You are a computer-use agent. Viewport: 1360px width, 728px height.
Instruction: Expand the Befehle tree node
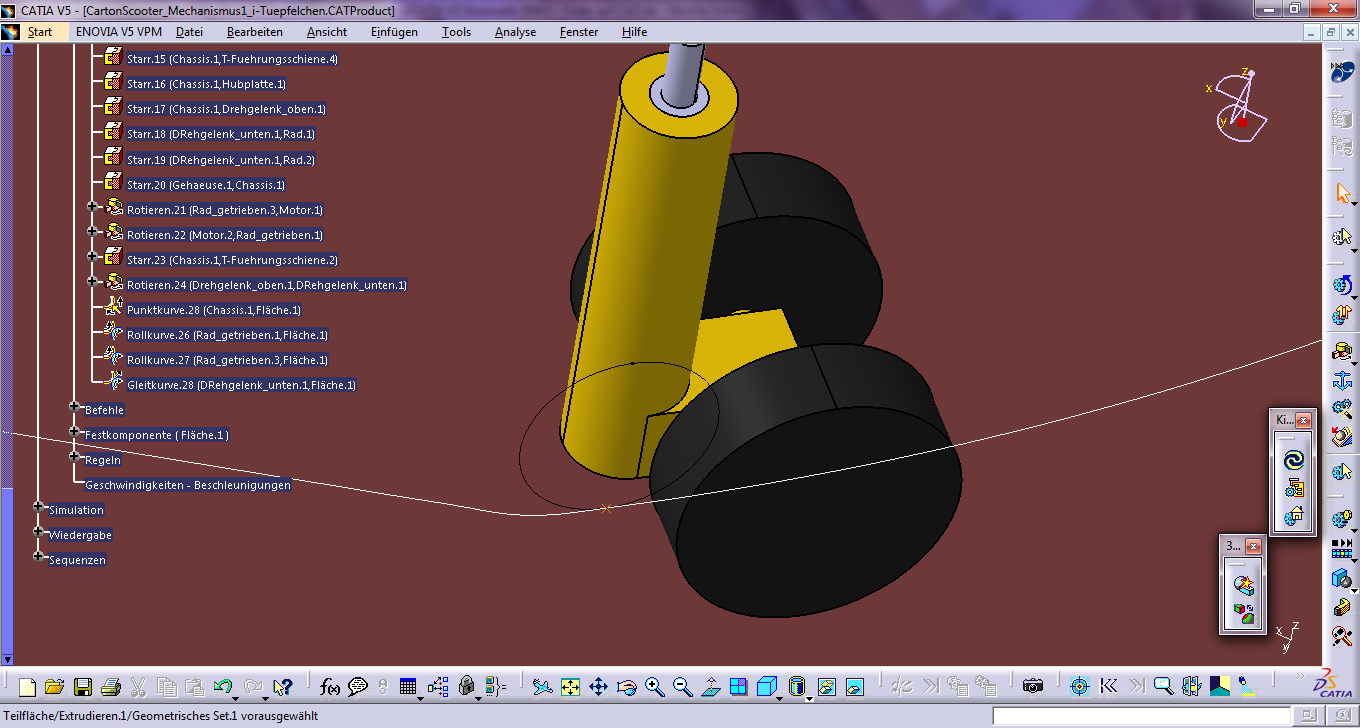point(74,406)
